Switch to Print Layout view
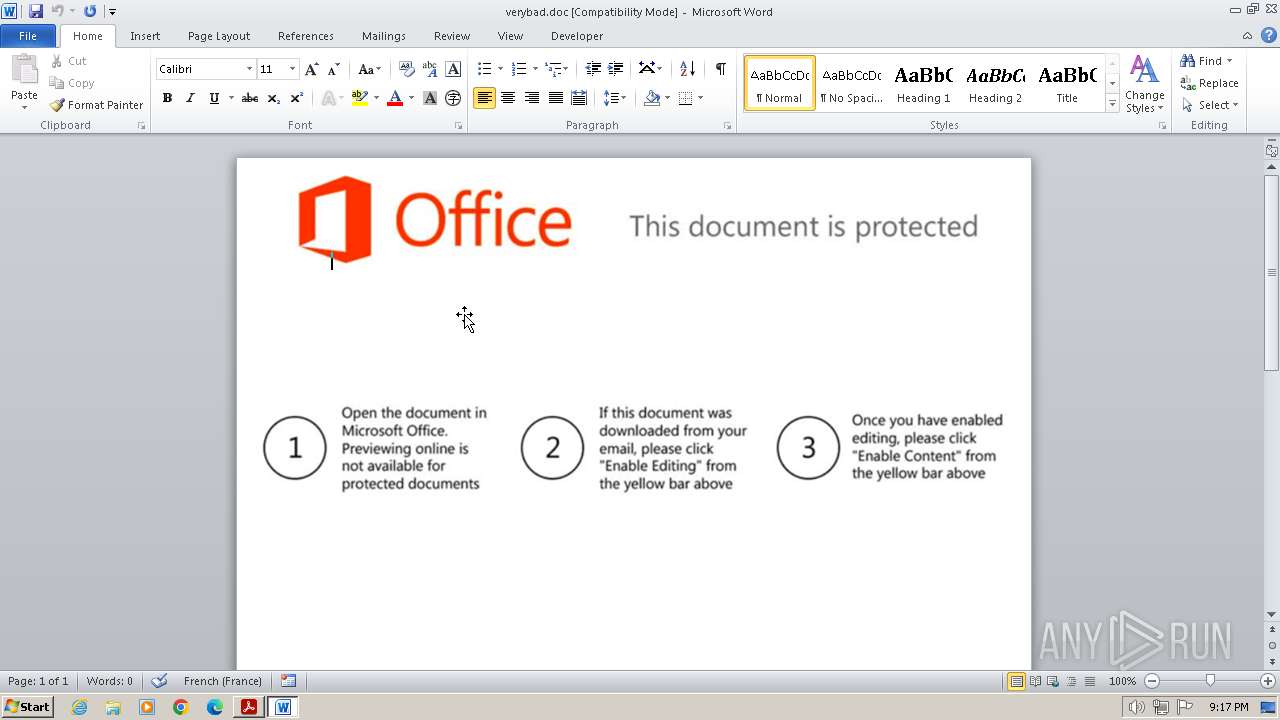Viewport: 1280px width, 720px height. tap(1016, 681)
